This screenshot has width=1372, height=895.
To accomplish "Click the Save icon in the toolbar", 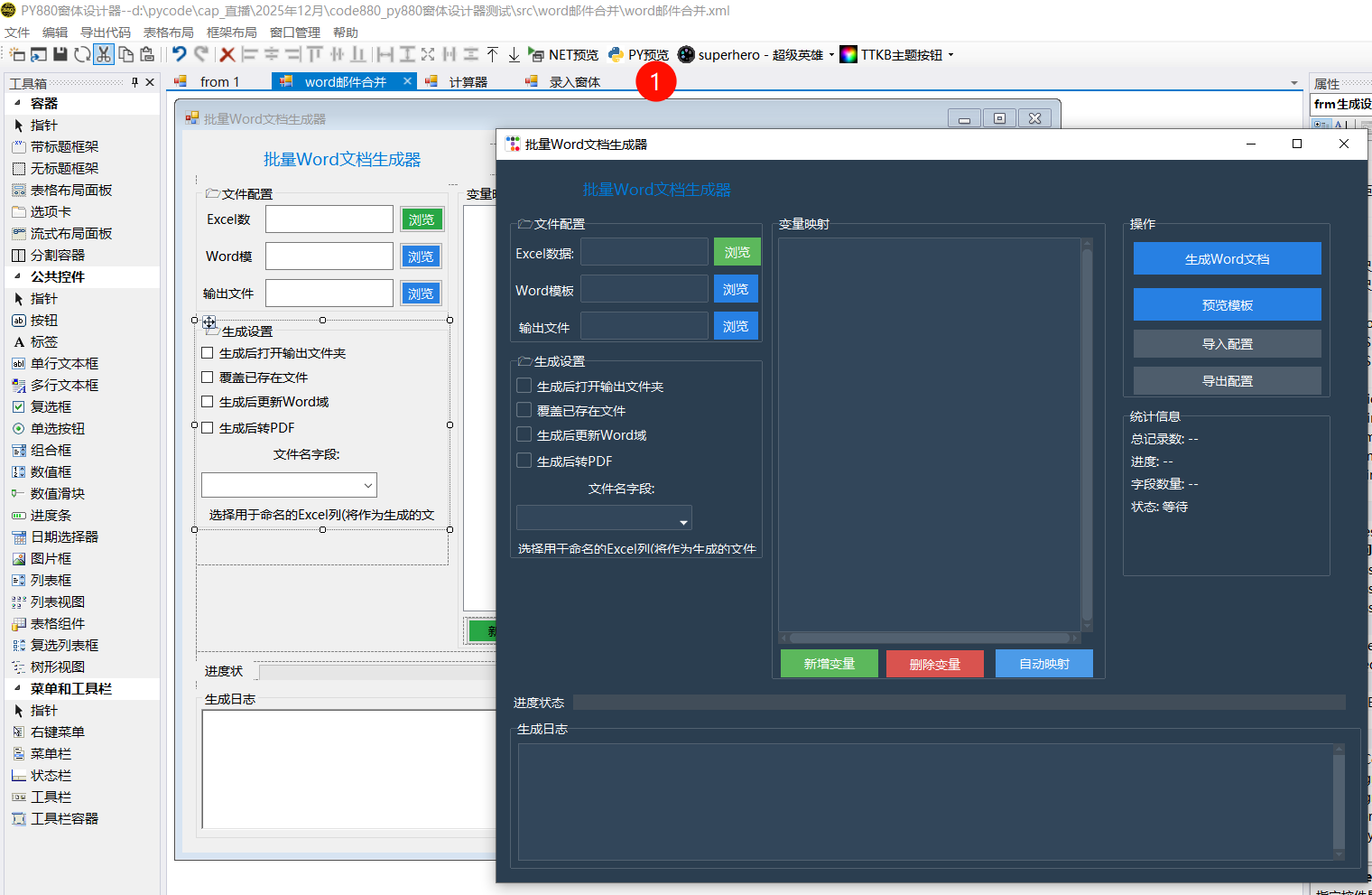I will click(x=59, y=54).
